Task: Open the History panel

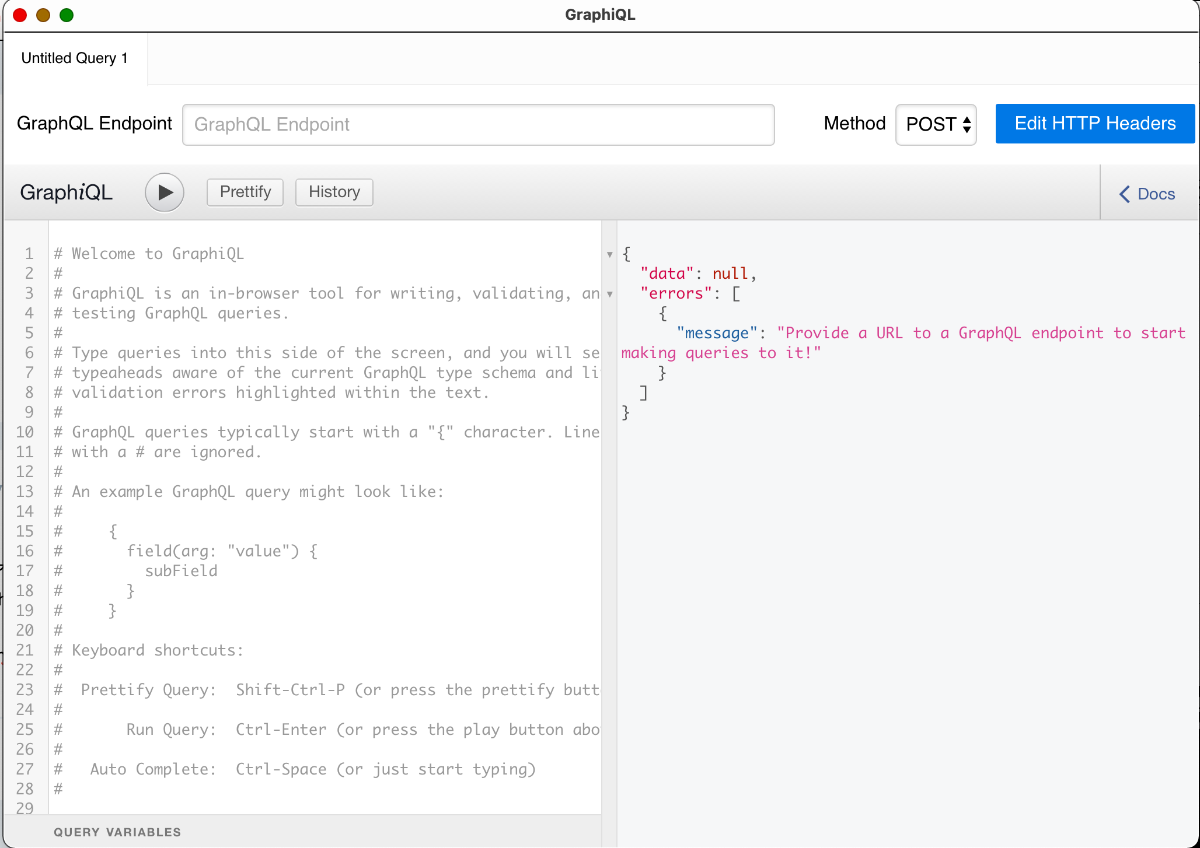Action: point(334,192)
